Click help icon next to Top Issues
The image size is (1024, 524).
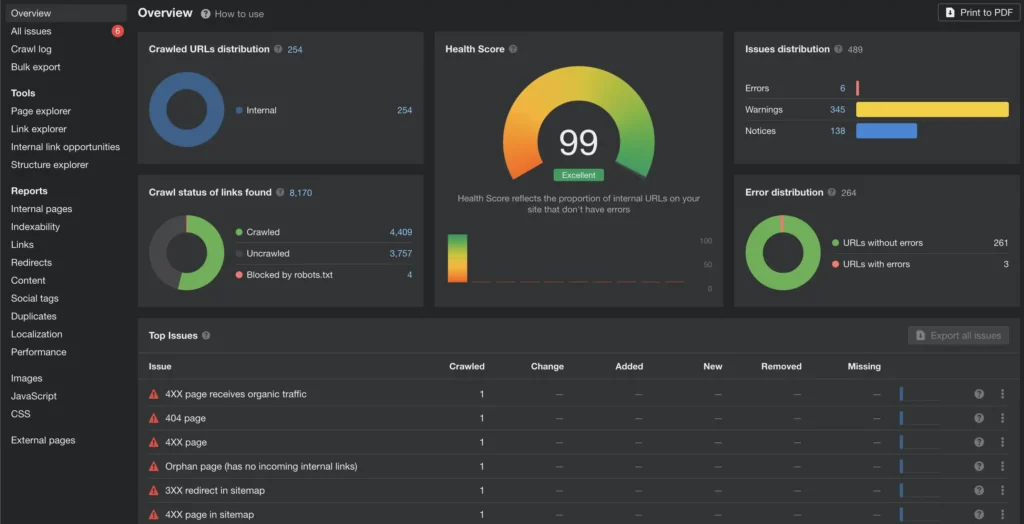pyautogui.click(x=206, y=336)
